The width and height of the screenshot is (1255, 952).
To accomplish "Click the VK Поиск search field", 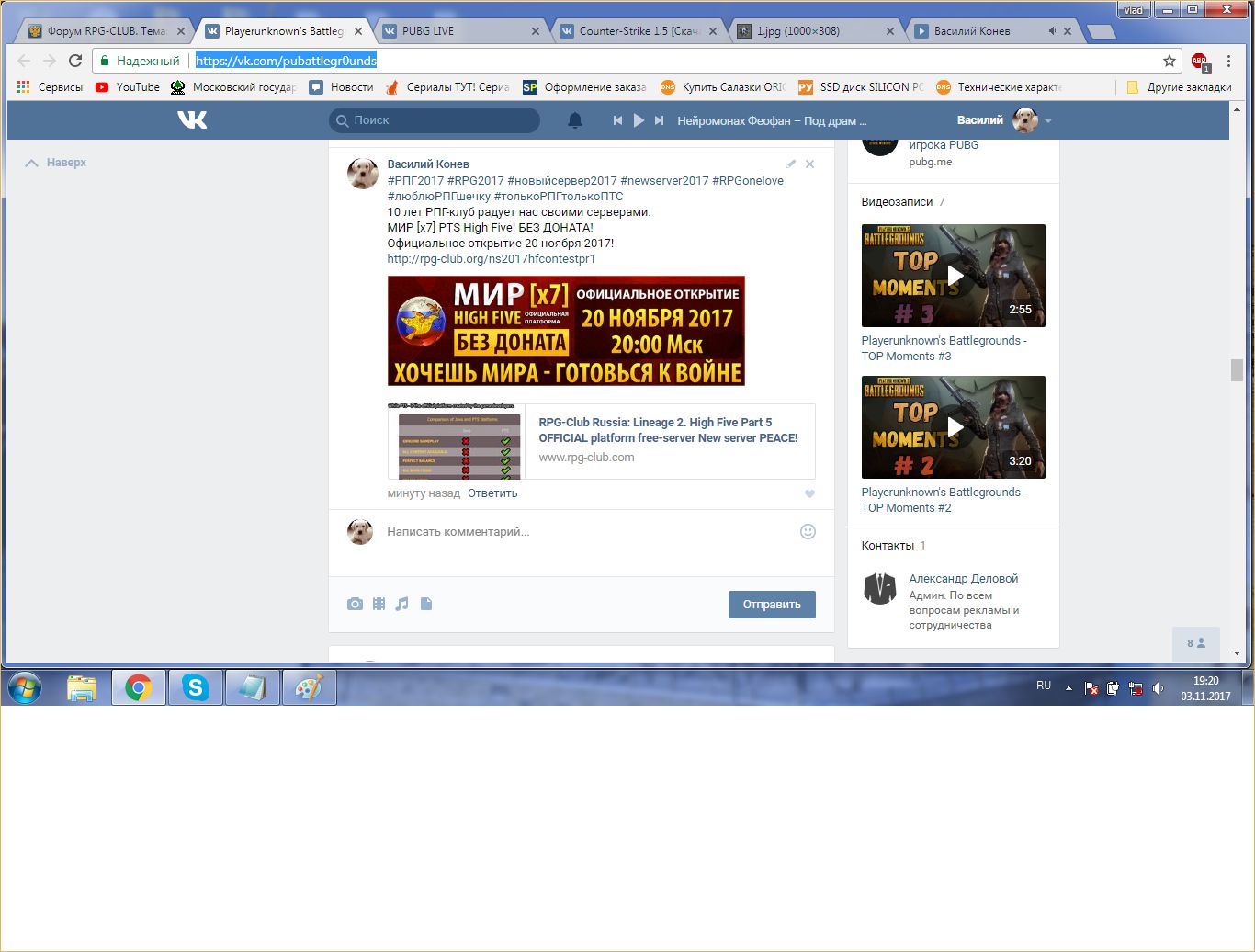I will pos(435,120).
